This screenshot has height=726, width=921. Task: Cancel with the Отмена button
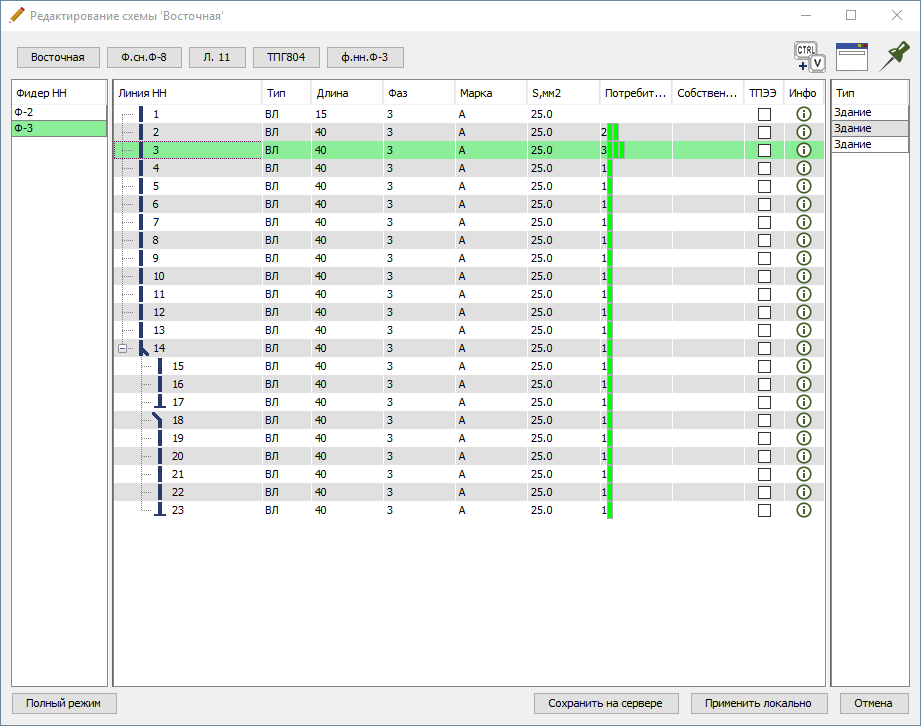[873, 703]
